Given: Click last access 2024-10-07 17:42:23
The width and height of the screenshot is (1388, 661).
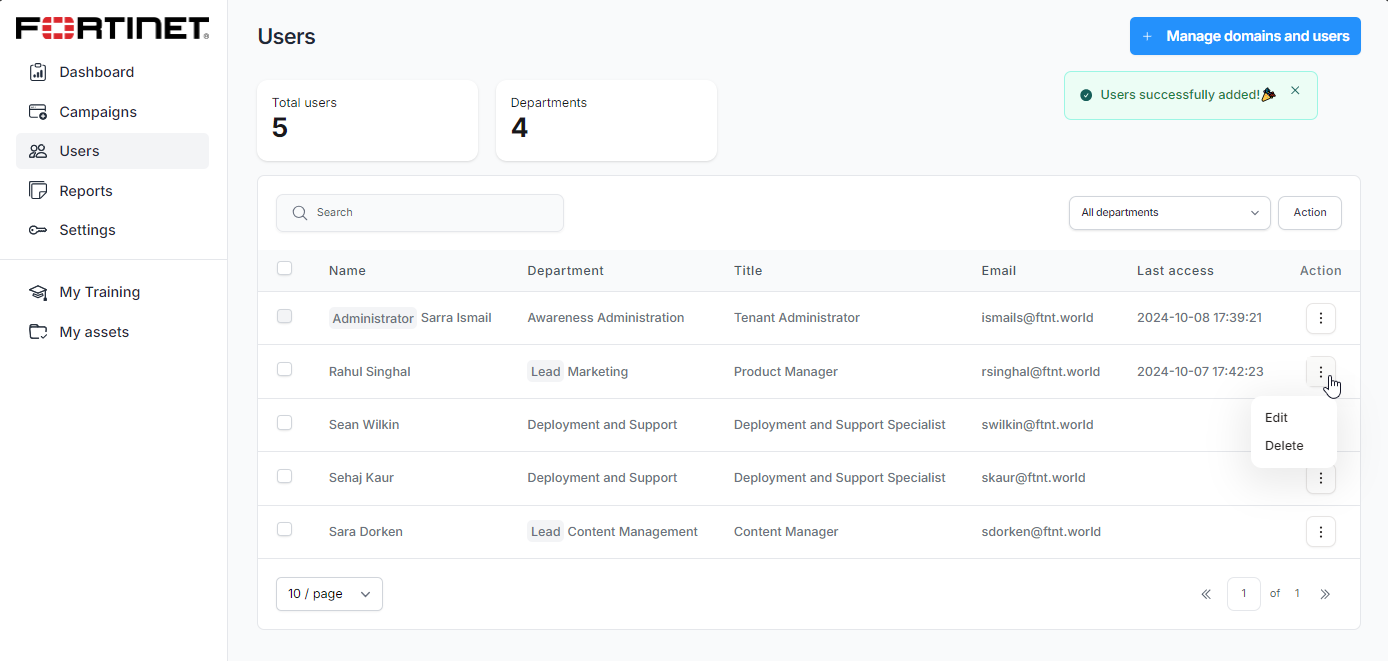Looking at the screenshot, I should pyautogui.click(x=1200, y=372).
